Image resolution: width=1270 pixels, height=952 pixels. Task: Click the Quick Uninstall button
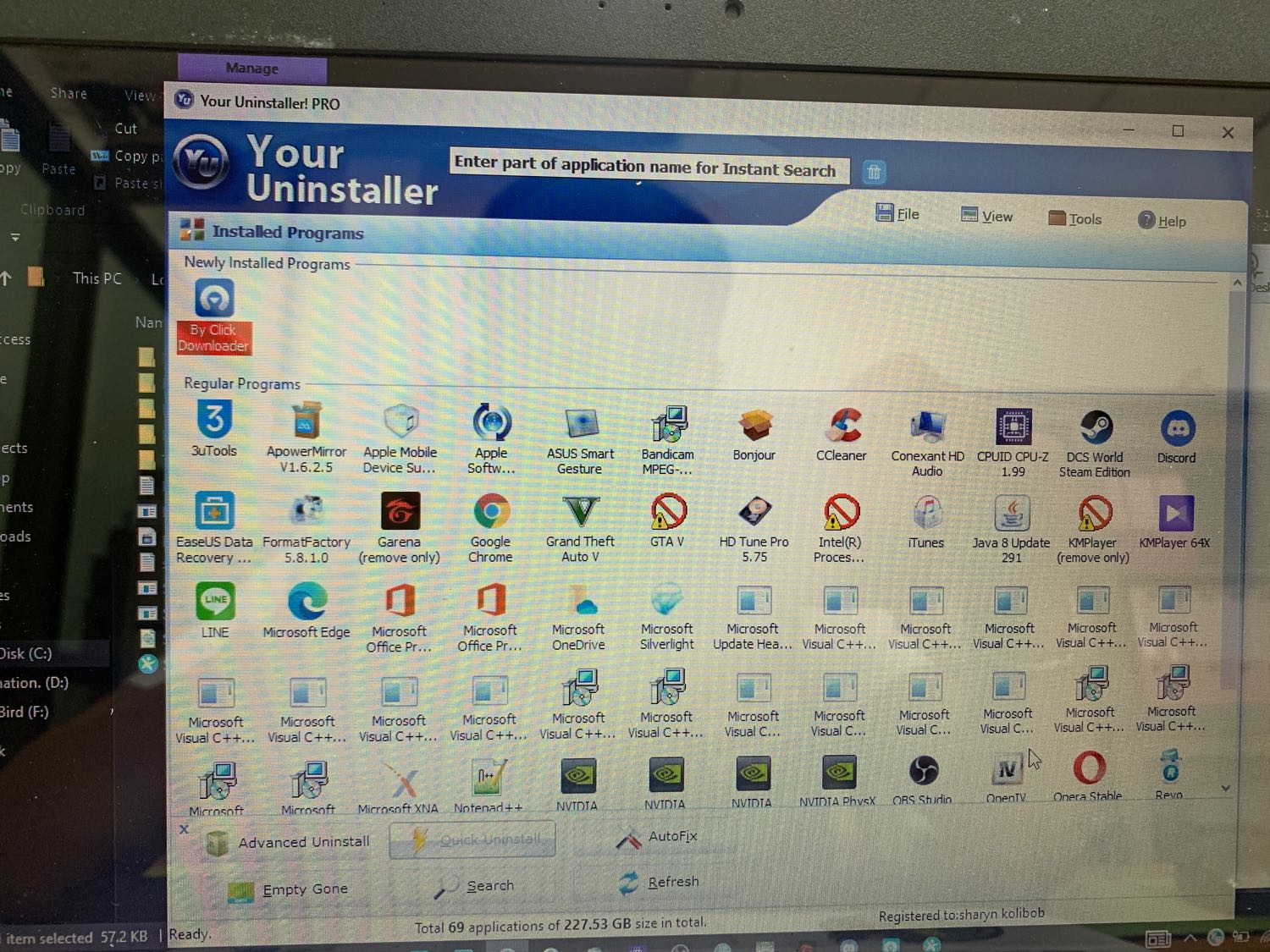(x=472, y=839)
